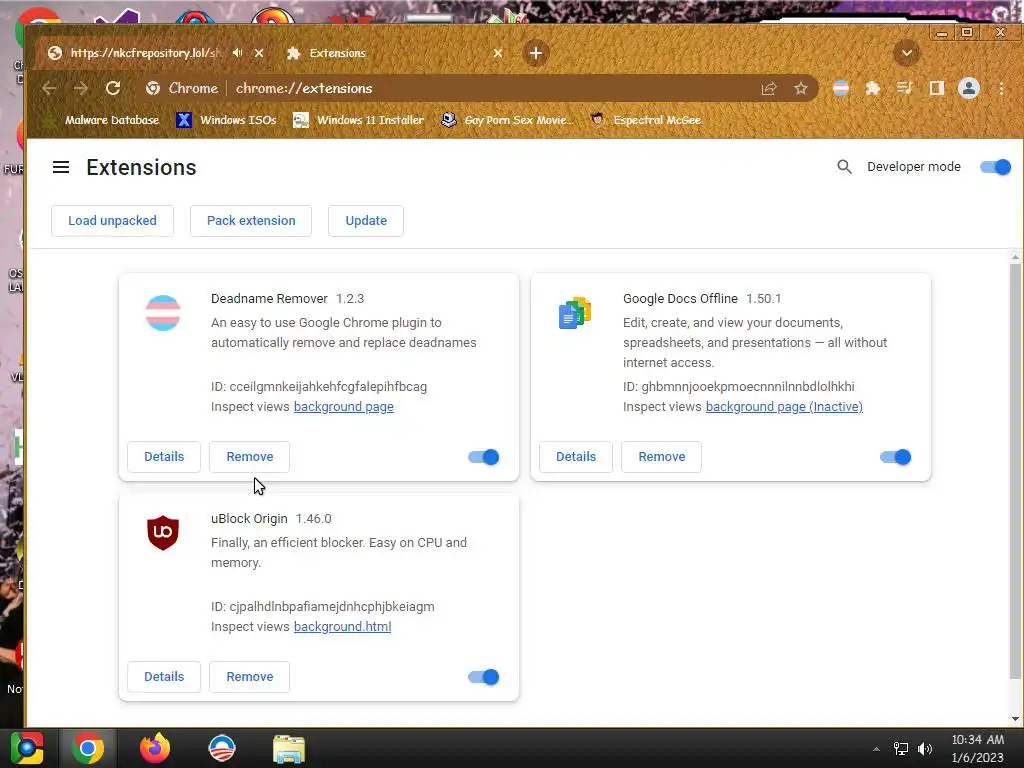Disable the Deadname Remover extension
Viewport: 1024px width, 768px height.
click(x=484, y=457)
